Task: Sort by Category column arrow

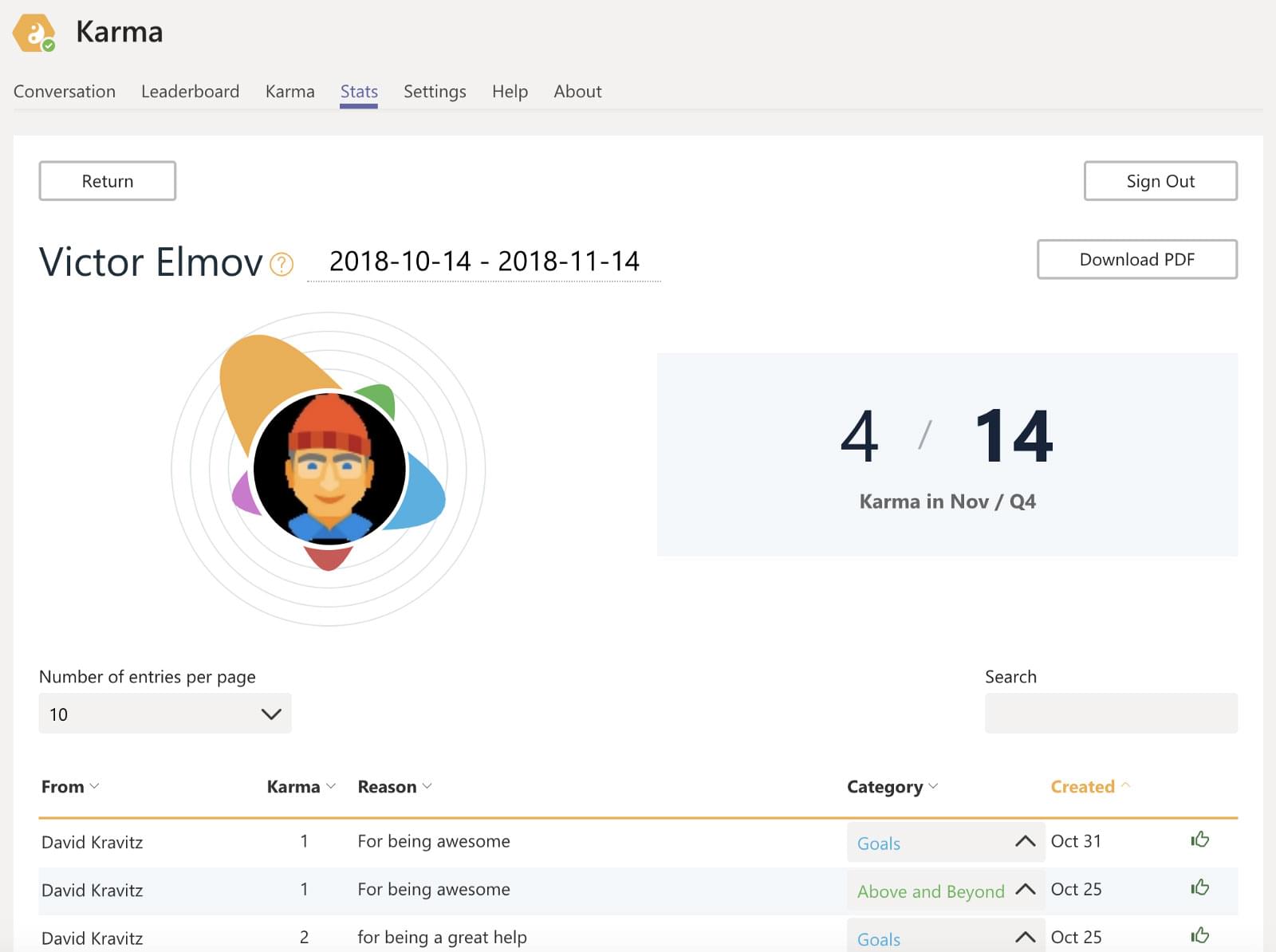Action: pos(933,786)
